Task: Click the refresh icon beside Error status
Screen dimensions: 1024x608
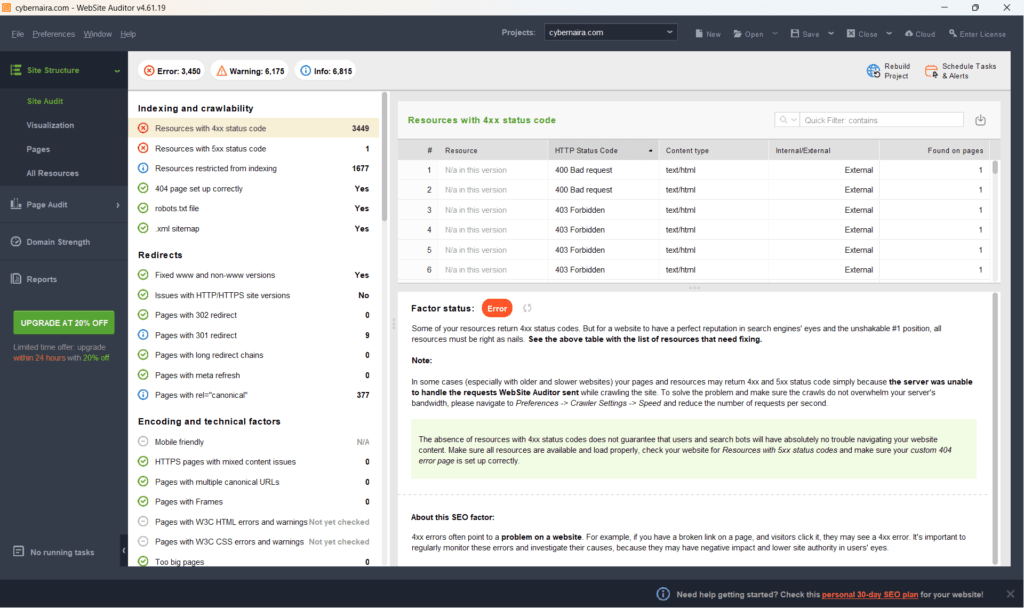Action: 527,308
